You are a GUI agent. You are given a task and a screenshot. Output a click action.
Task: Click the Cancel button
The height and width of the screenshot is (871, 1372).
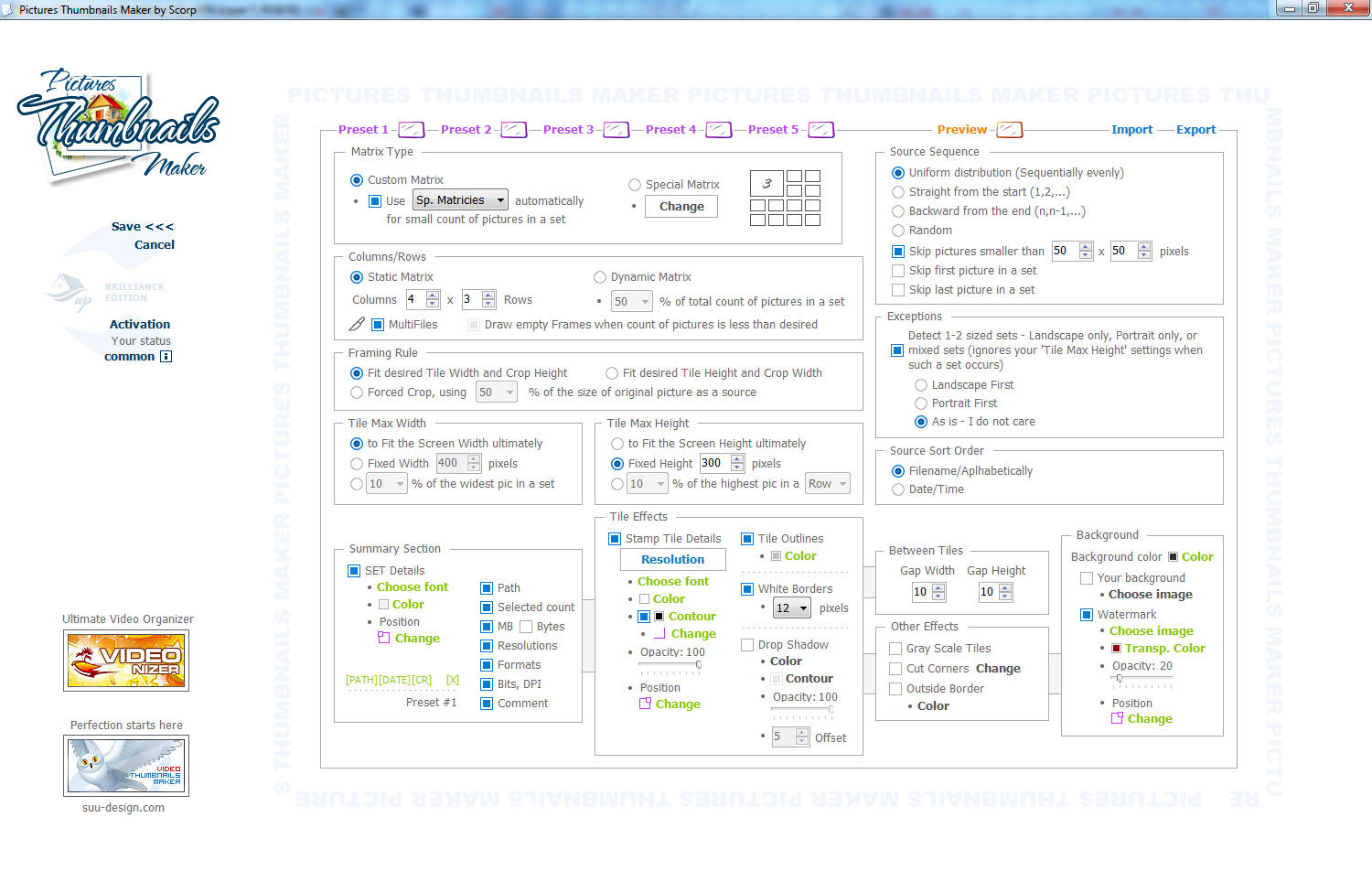155,245
